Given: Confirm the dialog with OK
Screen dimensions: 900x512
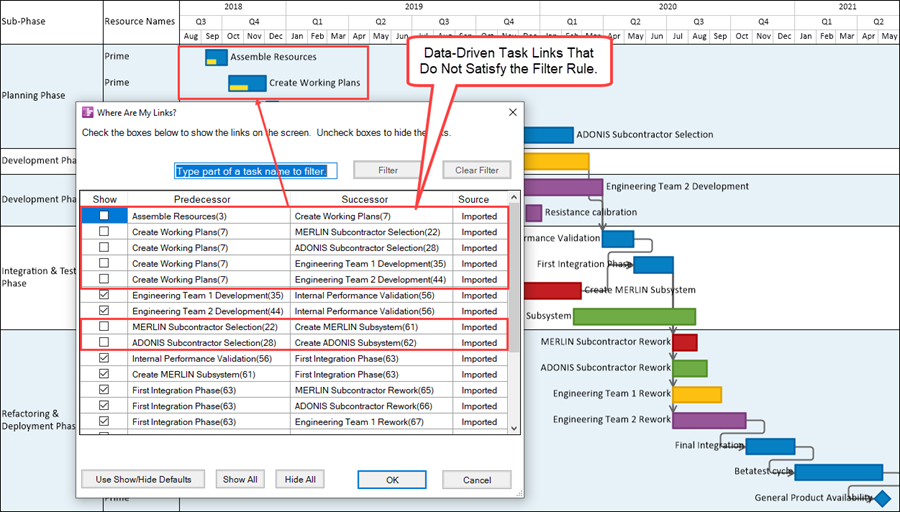Looking at the screenshot, I should click(x=392, y=480).
